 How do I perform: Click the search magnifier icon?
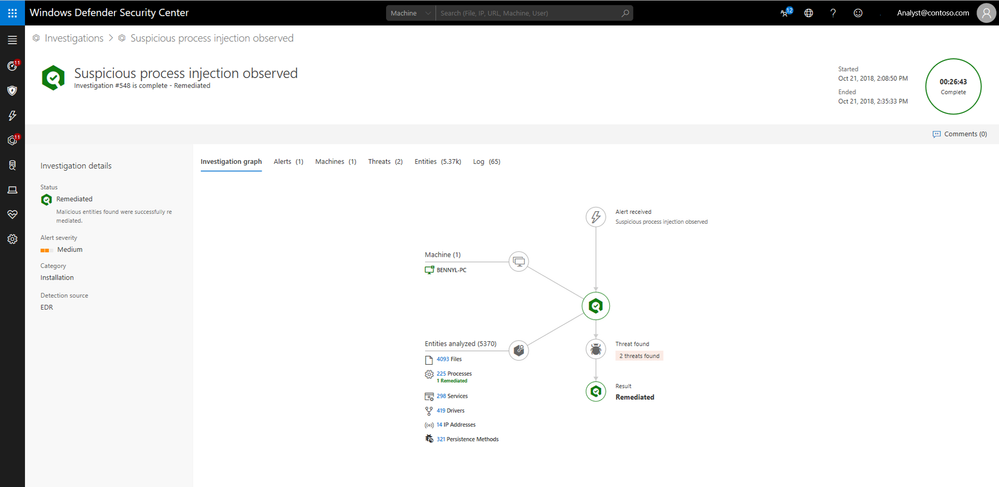click(625, 13)
